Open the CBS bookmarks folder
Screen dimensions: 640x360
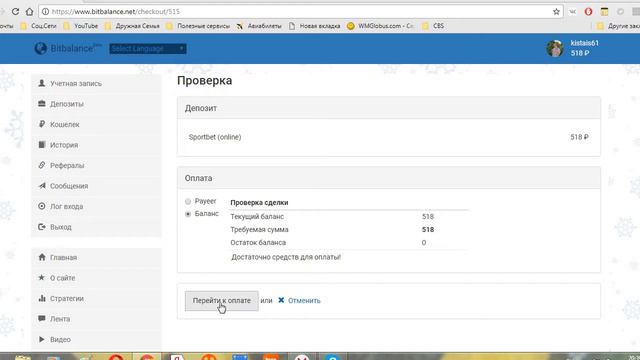pyautogui.click(x=433, y=26)
